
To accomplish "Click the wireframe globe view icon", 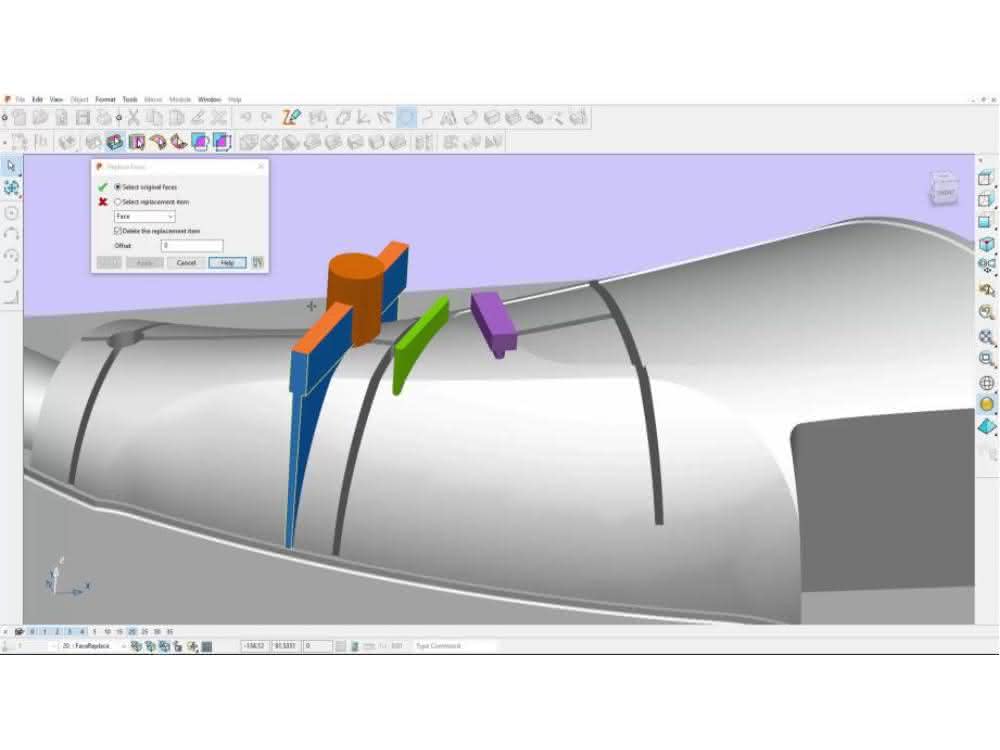I will [x=986, y=383].
